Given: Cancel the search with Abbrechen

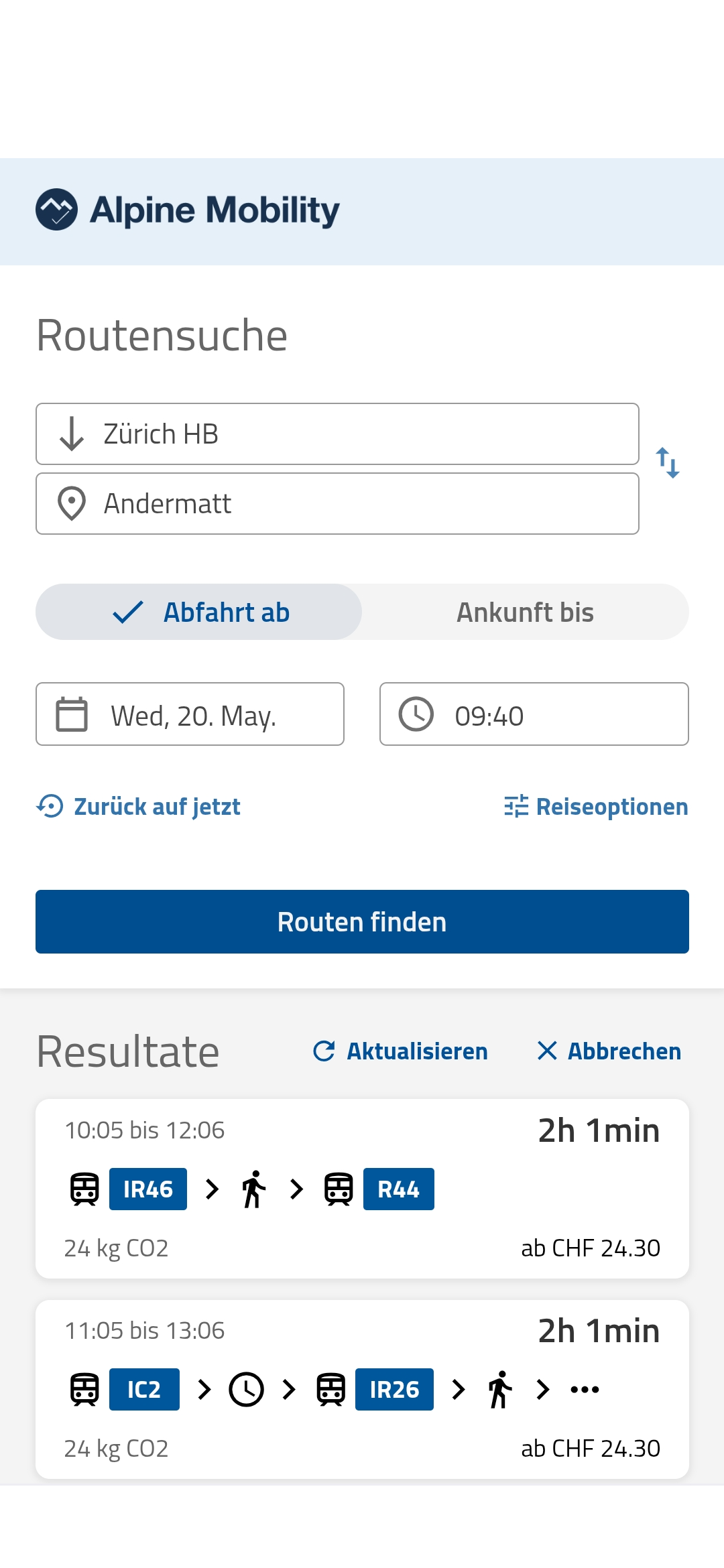Looking at the screenshot, I should 609,1051.
